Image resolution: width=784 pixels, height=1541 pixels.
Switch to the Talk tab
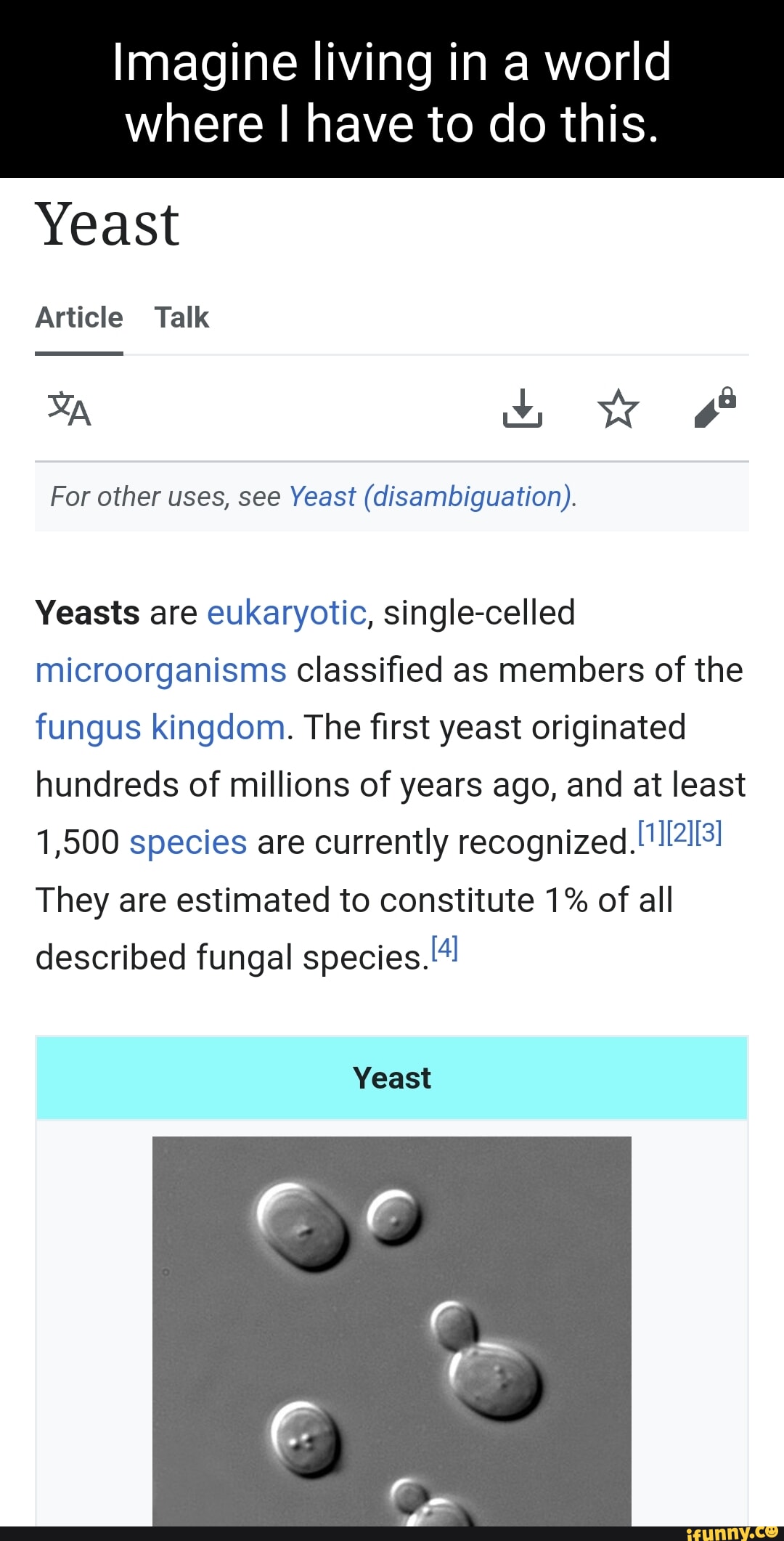(x=182, y=317)
